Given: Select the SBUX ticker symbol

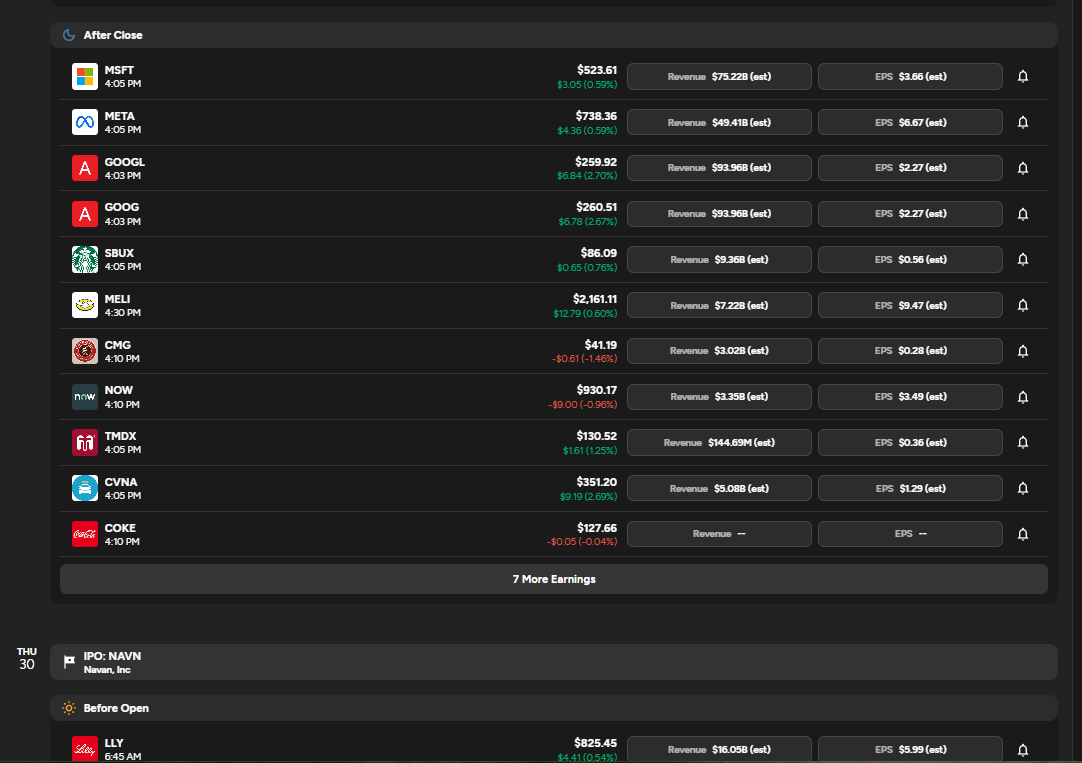Looking at the screenshot, I should tap(119, 253).
